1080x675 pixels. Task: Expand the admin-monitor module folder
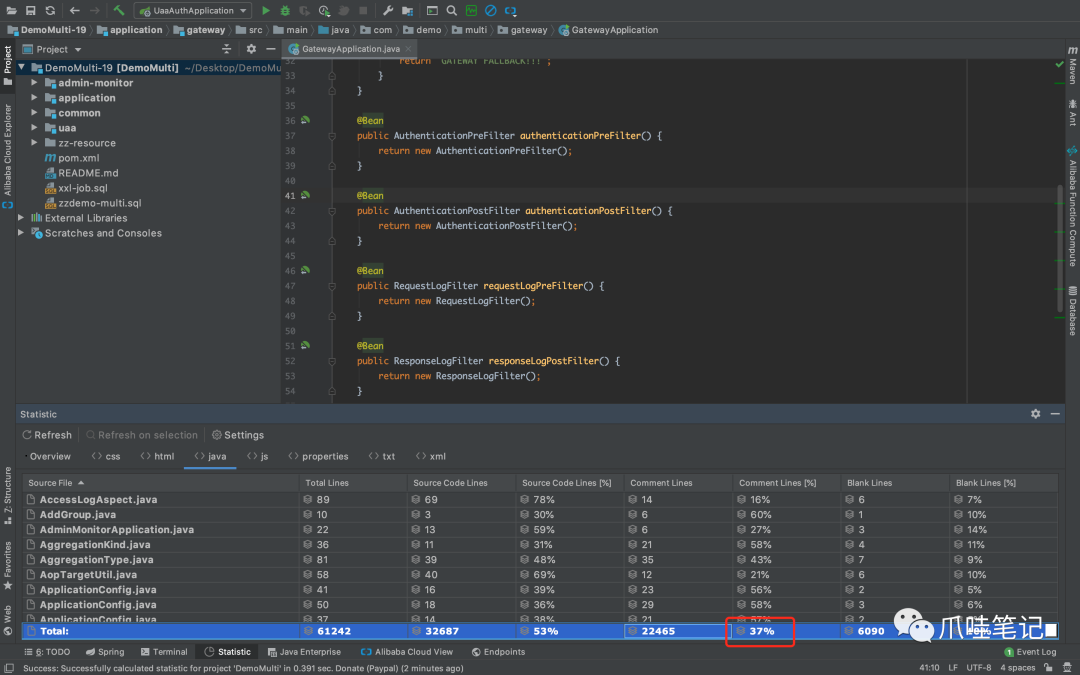point(34,83)
